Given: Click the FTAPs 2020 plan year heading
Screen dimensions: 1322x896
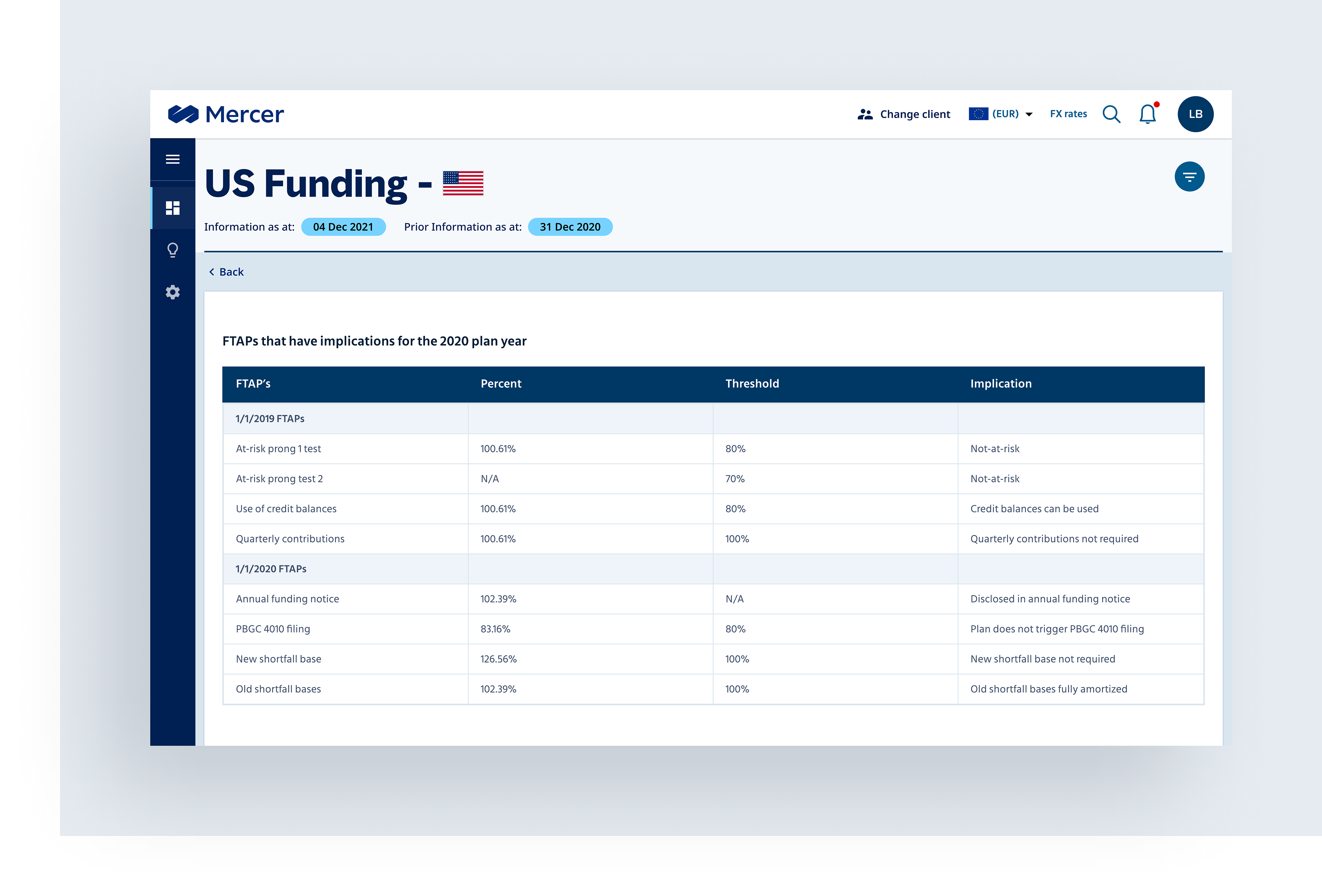Looking at the screenshot, I should click(374, 341).
